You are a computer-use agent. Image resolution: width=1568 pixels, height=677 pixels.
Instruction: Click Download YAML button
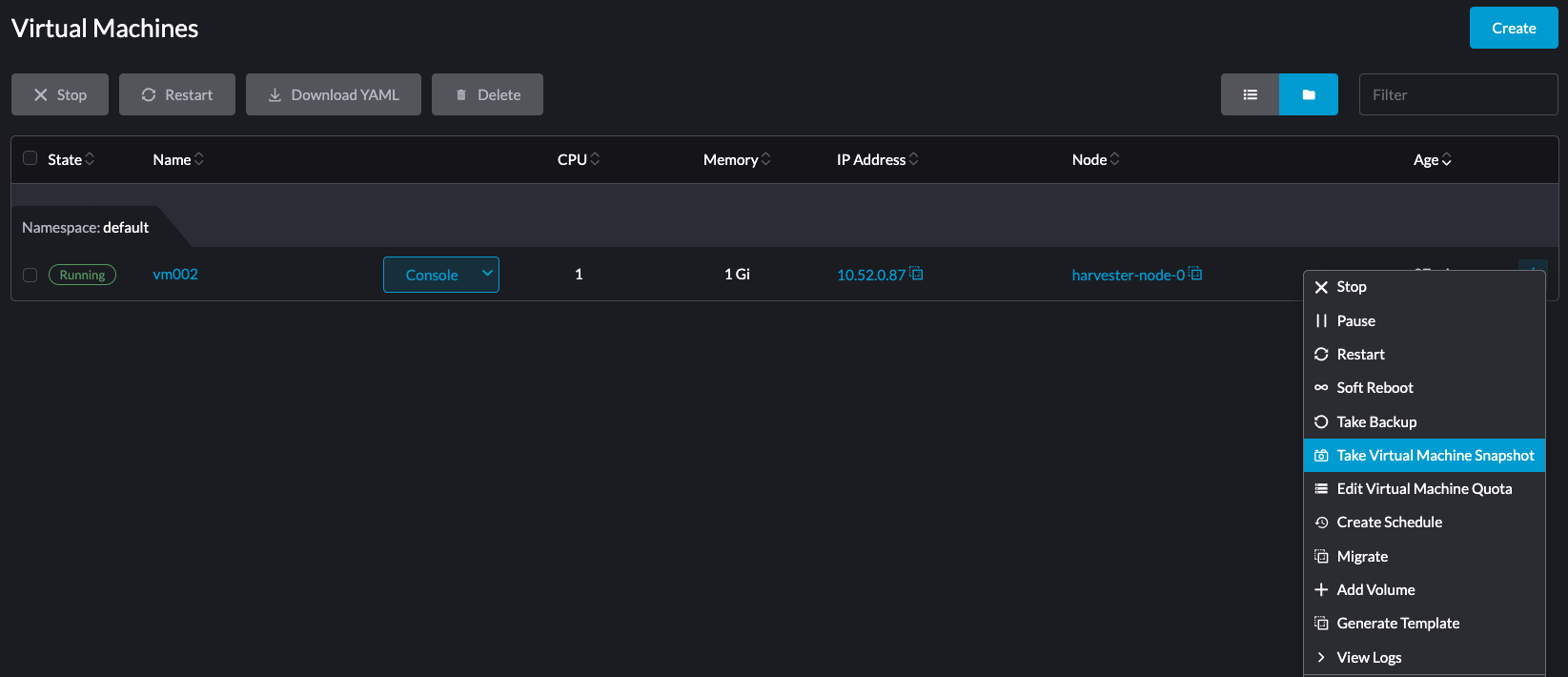click(x=334, y=94)
